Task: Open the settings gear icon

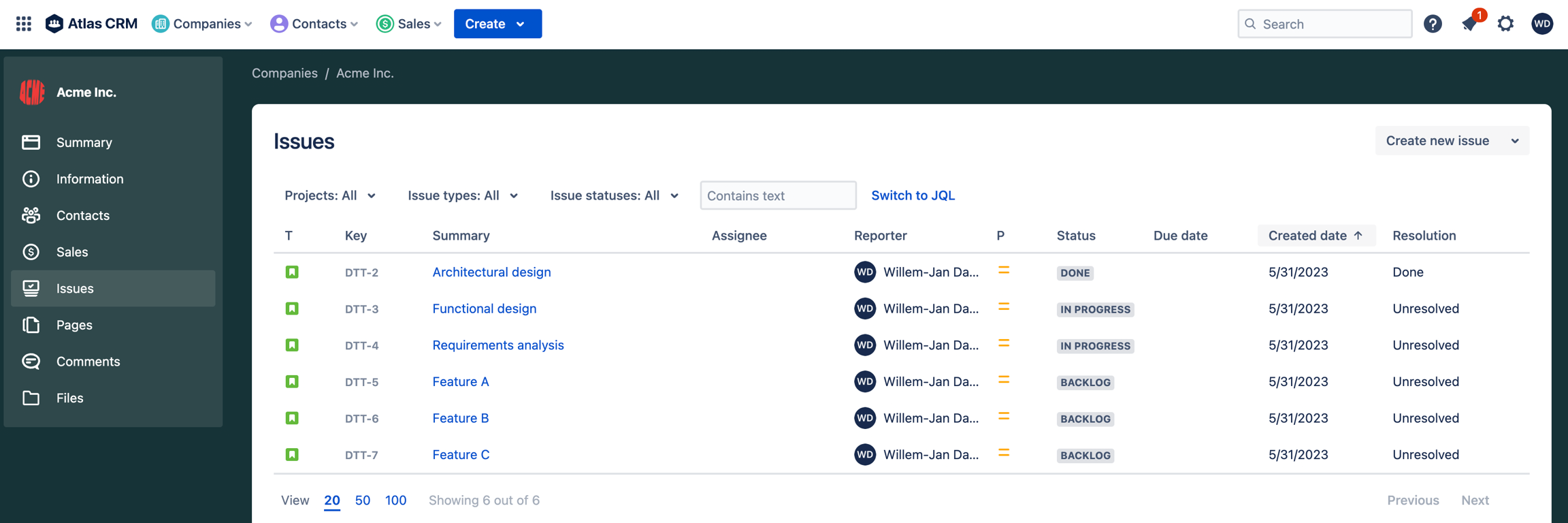Action: [1505, 24]
